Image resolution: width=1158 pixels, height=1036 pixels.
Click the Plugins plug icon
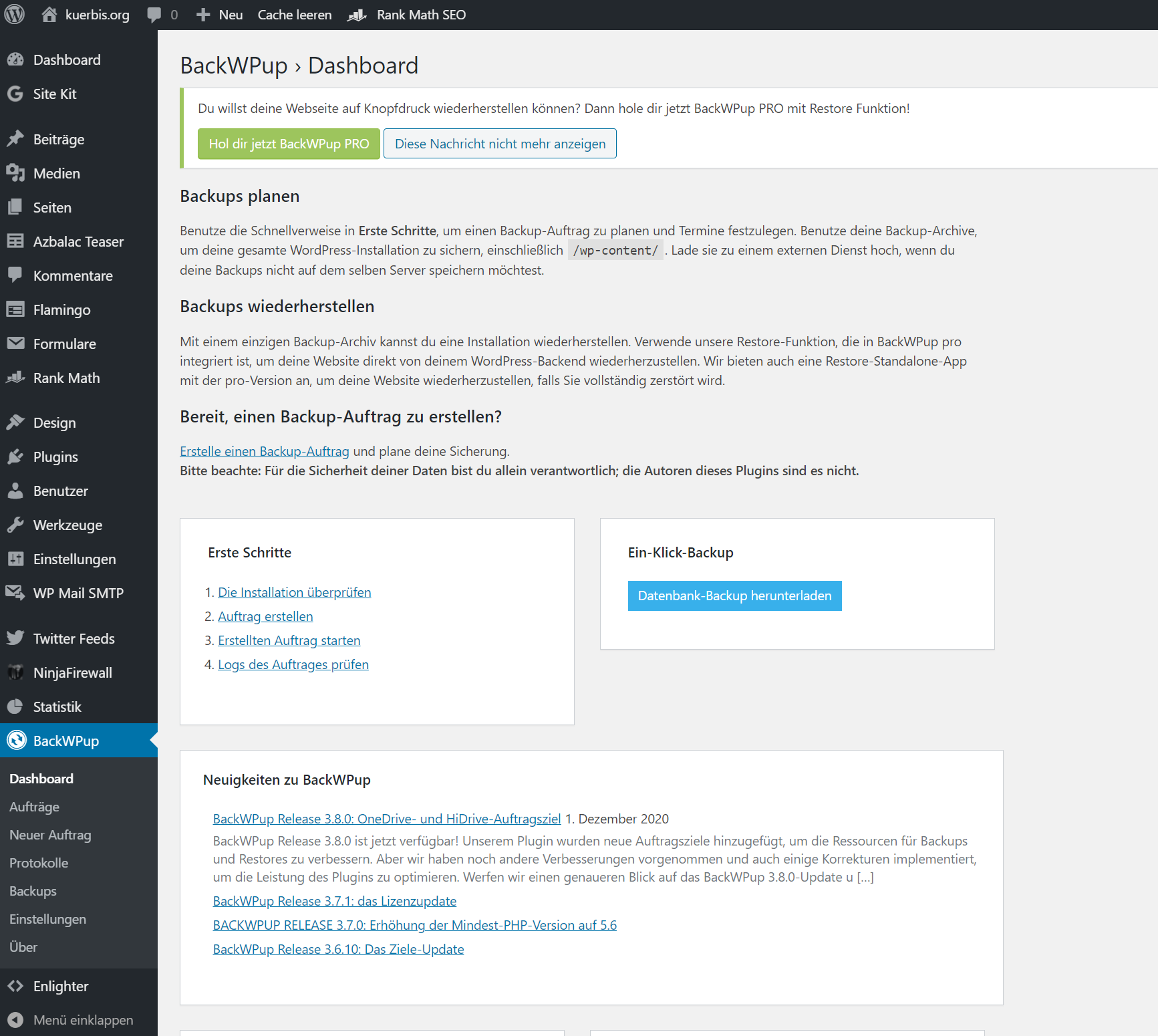pyautogui.click(x=15, y=457)
